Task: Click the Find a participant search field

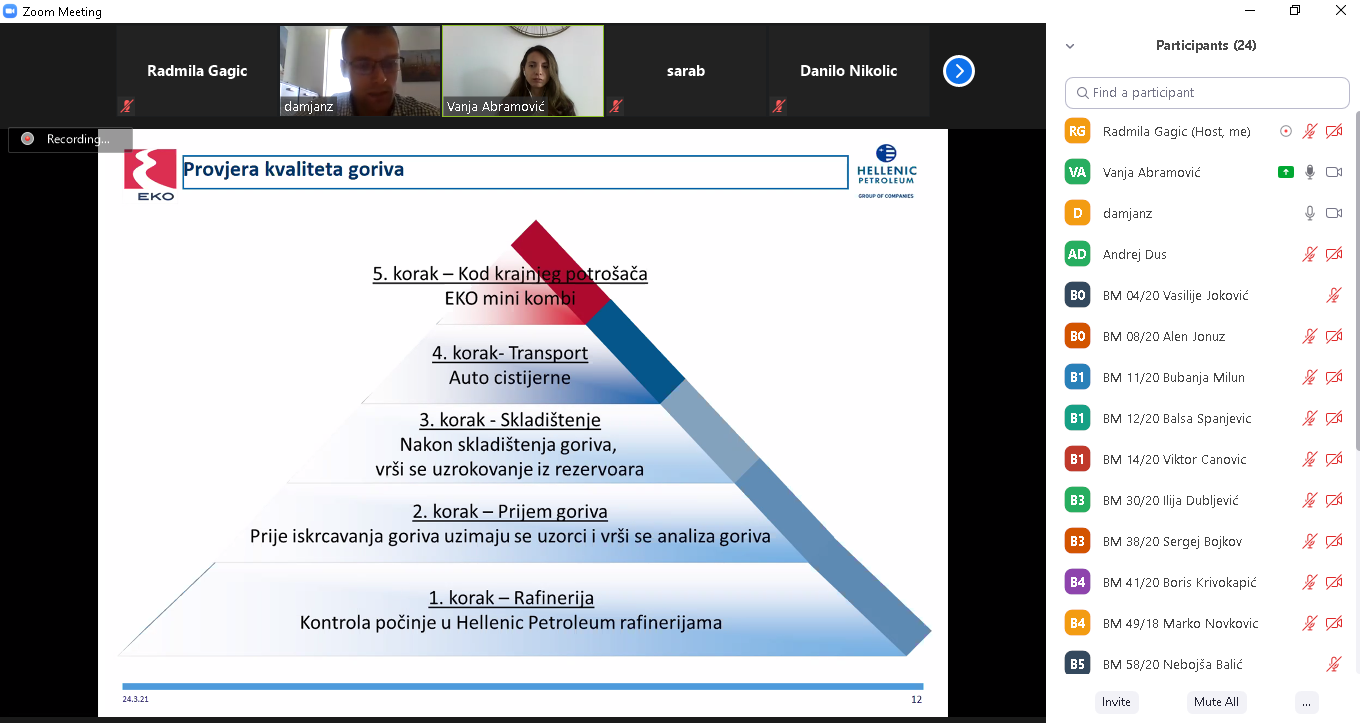Action: pyautogui.click(x=1207, y=92)
